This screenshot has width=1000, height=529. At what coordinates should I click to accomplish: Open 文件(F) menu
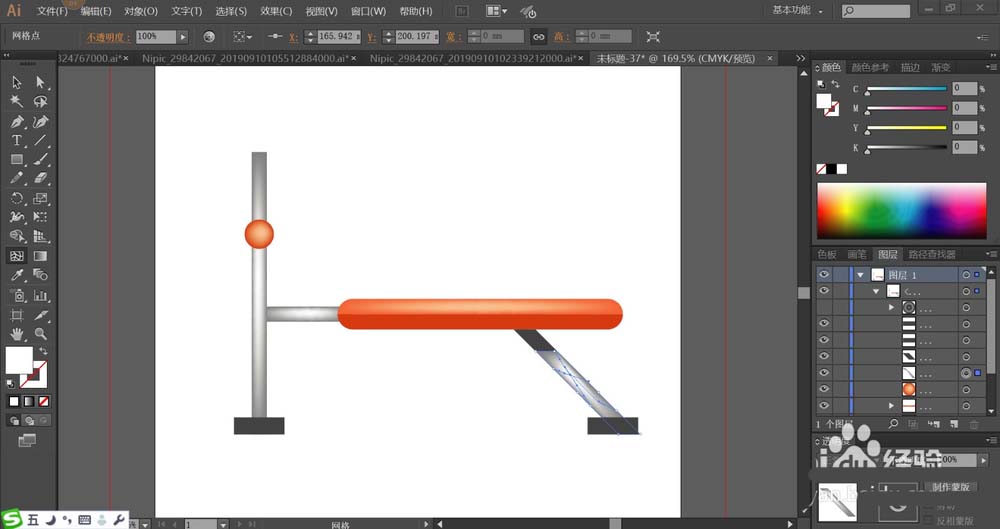coord(52,11)
